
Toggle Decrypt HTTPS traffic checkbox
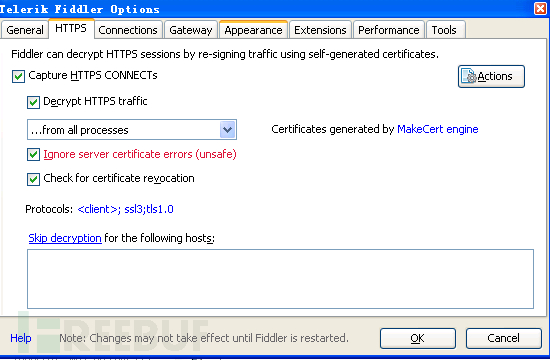point(33,102)
